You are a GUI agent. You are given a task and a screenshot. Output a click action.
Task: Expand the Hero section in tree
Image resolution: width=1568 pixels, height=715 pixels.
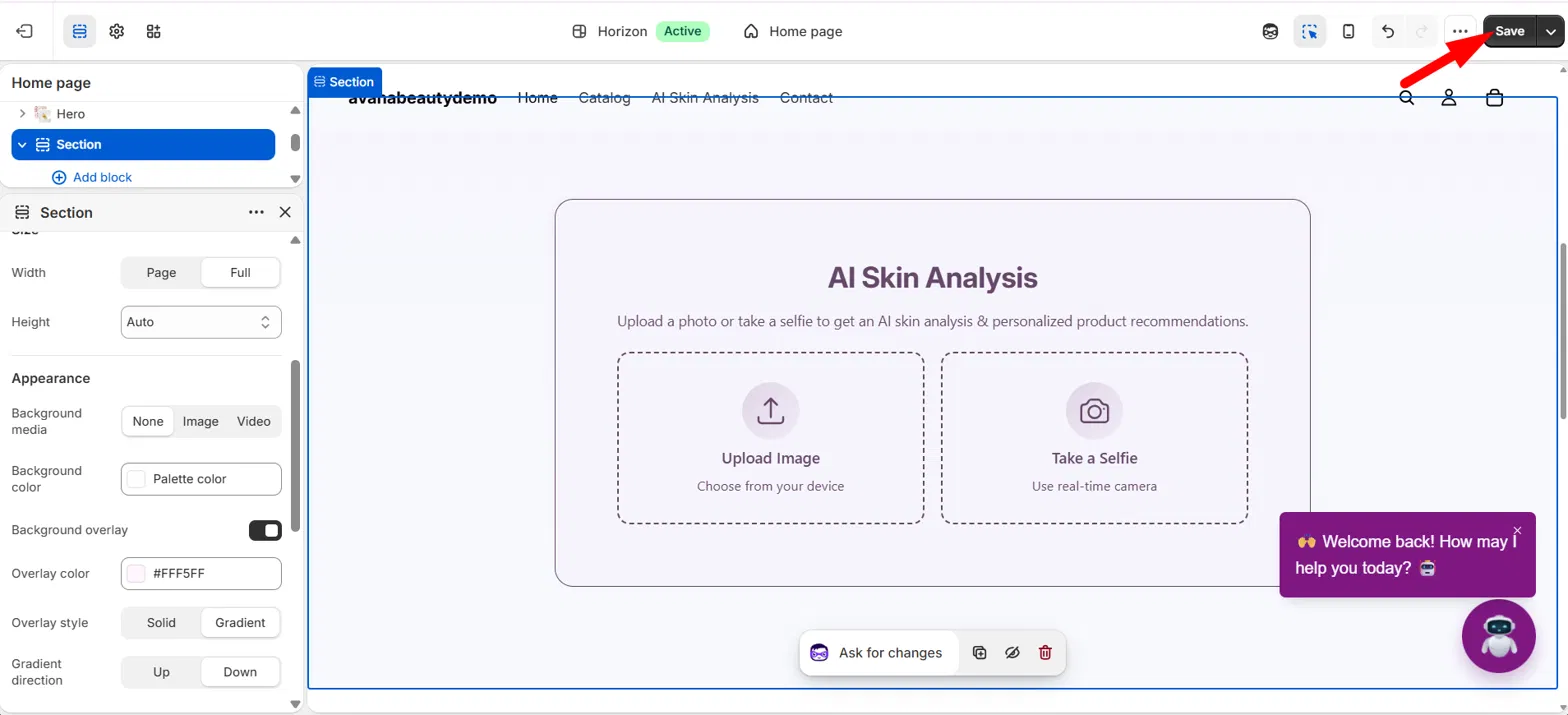[22, 114]
